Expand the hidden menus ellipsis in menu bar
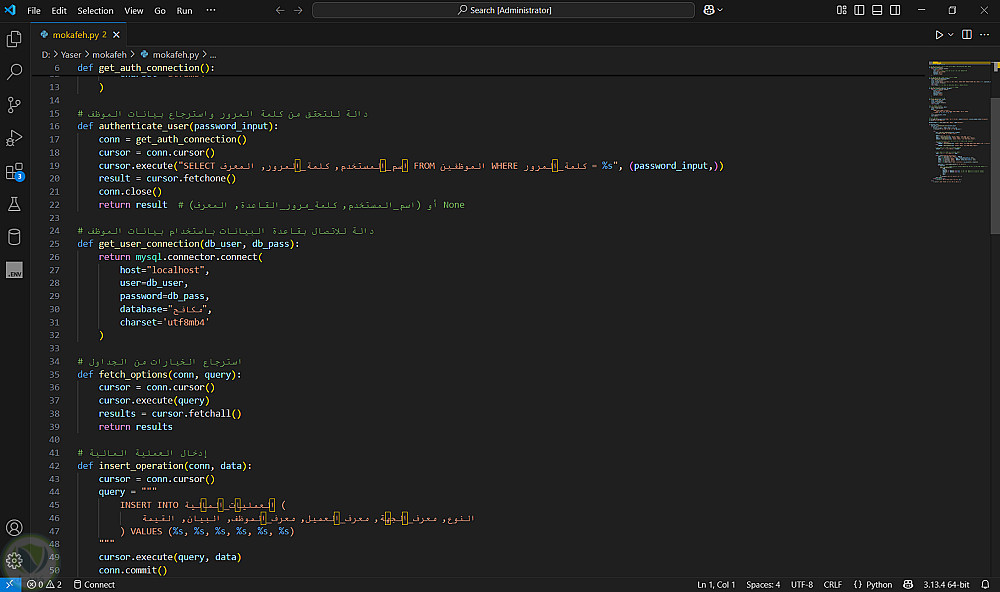 click(x=210, y=10)
